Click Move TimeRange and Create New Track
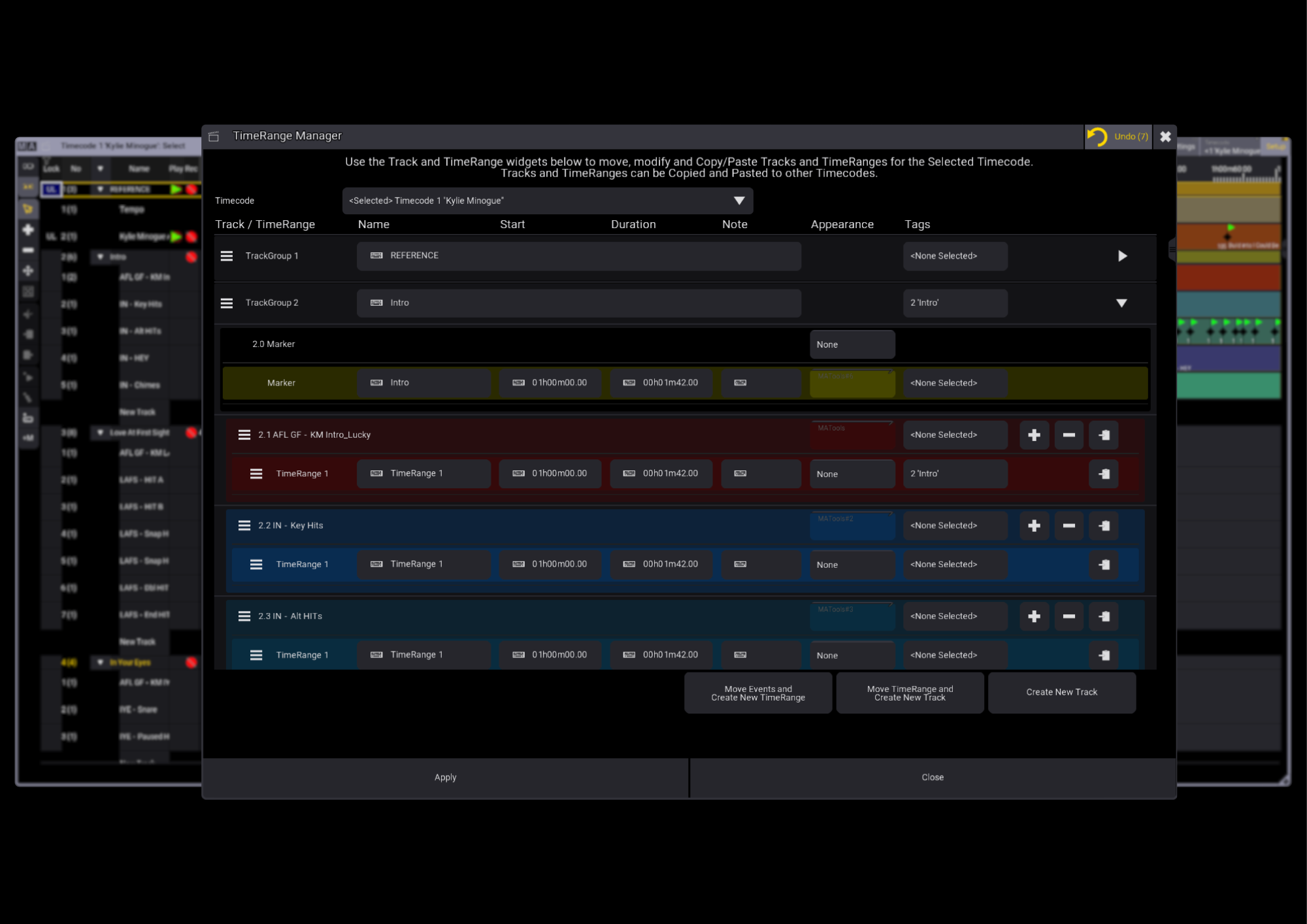Image resolution: width=1307 pixels, height=924 pixels. pos(910,693)
